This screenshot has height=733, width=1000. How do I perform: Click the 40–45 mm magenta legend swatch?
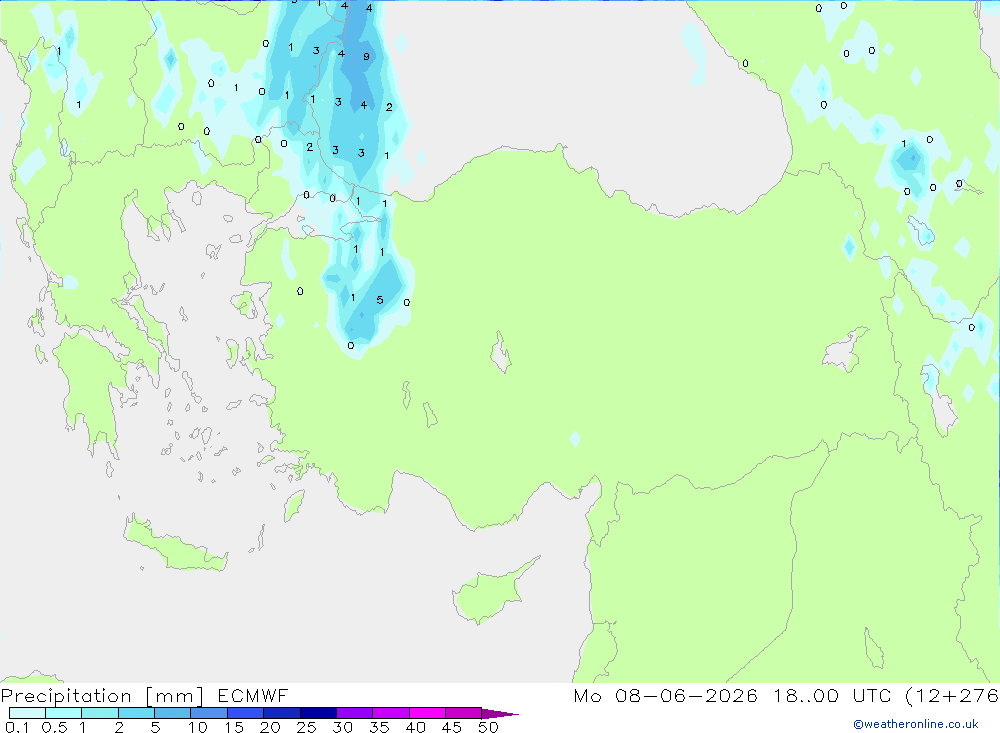[x=427, y=713]
